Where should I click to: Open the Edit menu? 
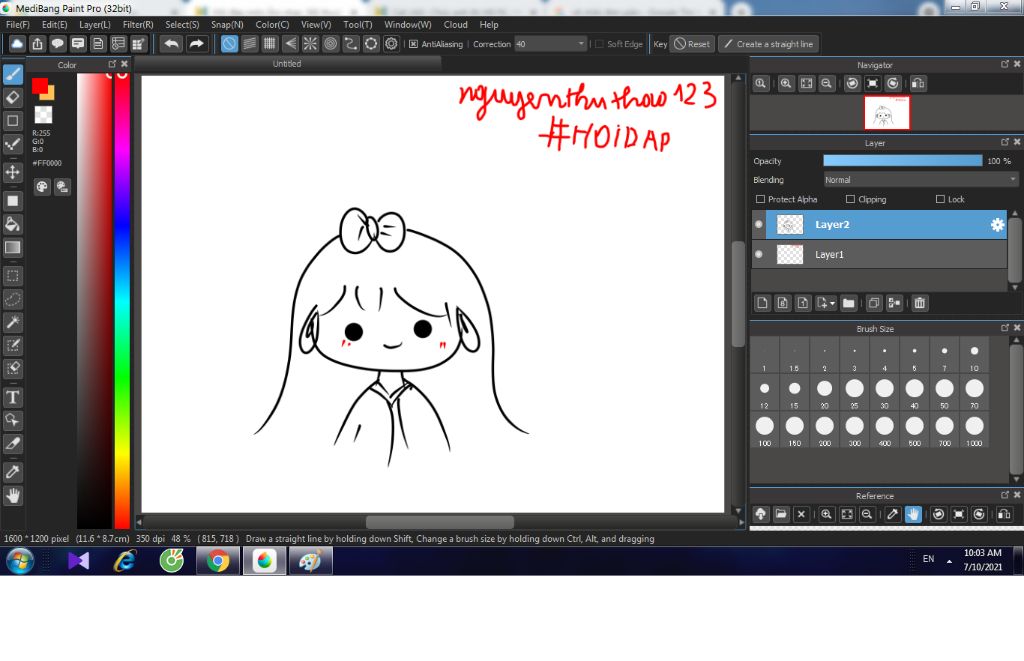54,24
